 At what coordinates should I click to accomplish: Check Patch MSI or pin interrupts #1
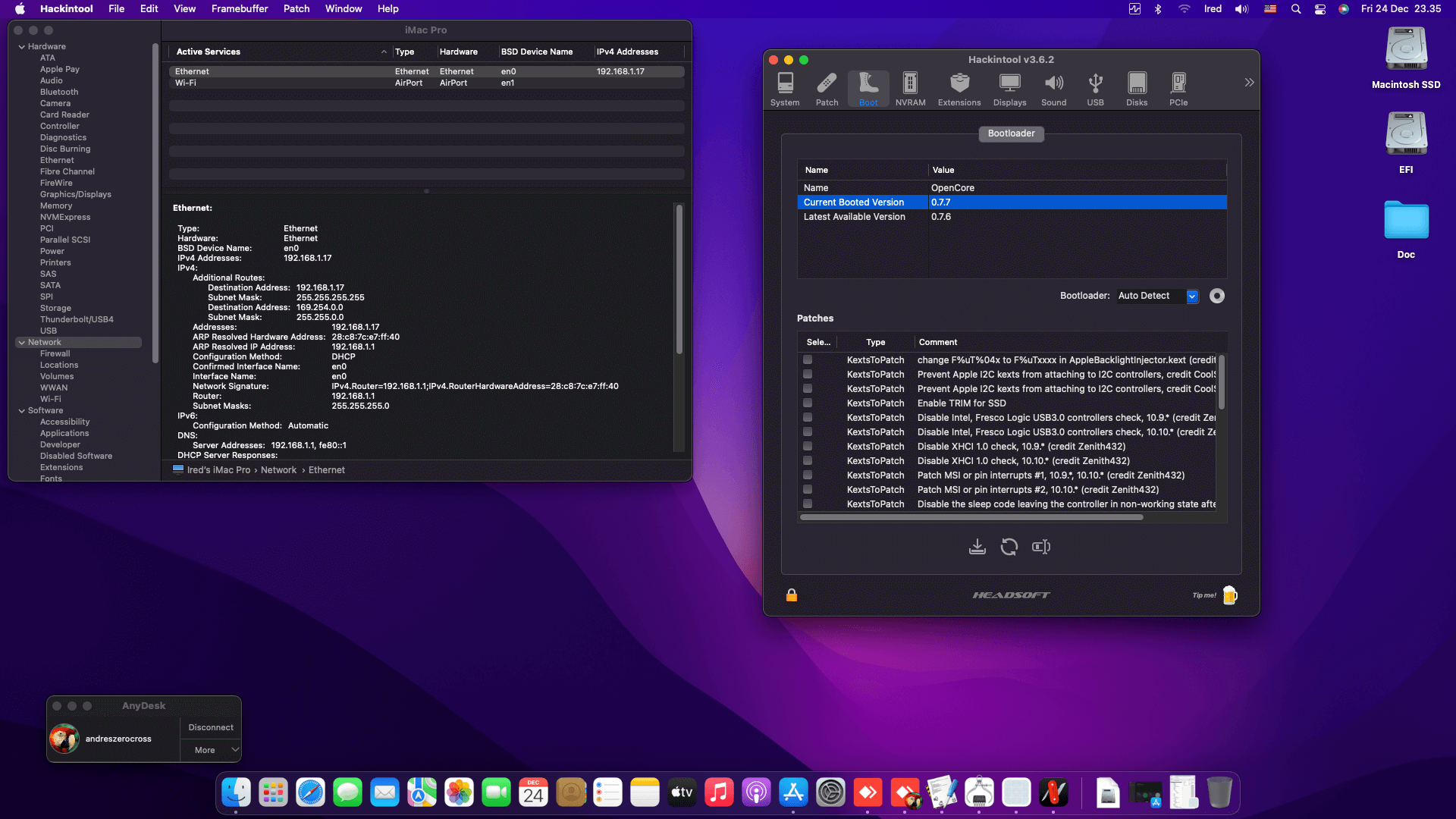pyautogui.click(x=808, y=475)
